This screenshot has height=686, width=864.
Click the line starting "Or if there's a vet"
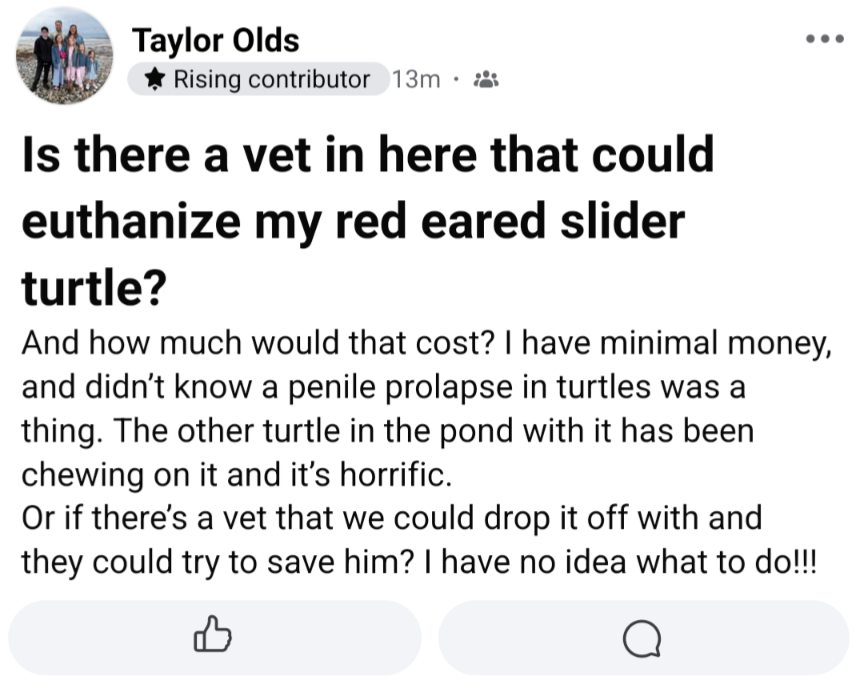[391, 518]
